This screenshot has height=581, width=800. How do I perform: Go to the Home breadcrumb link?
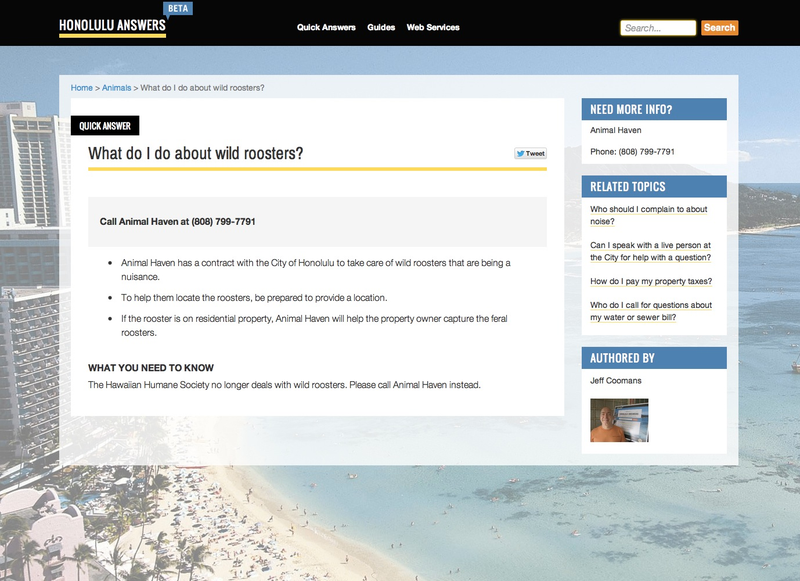click(x=82, y=88)
